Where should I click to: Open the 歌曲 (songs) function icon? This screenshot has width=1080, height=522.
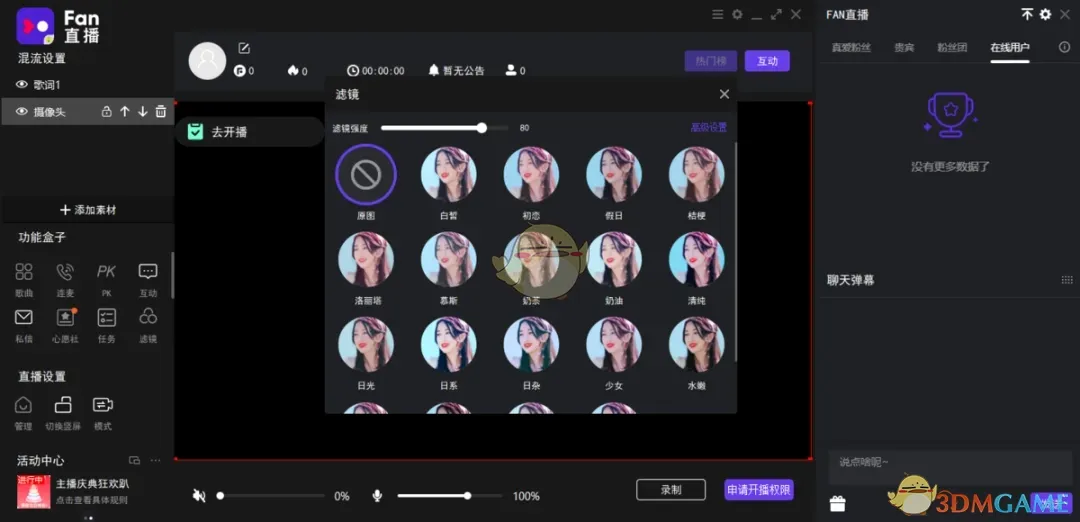(24, 272)
